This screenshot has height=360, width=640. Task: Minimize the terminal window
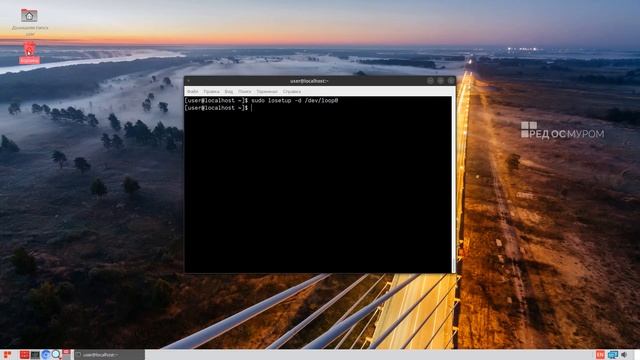pos(430,81)
